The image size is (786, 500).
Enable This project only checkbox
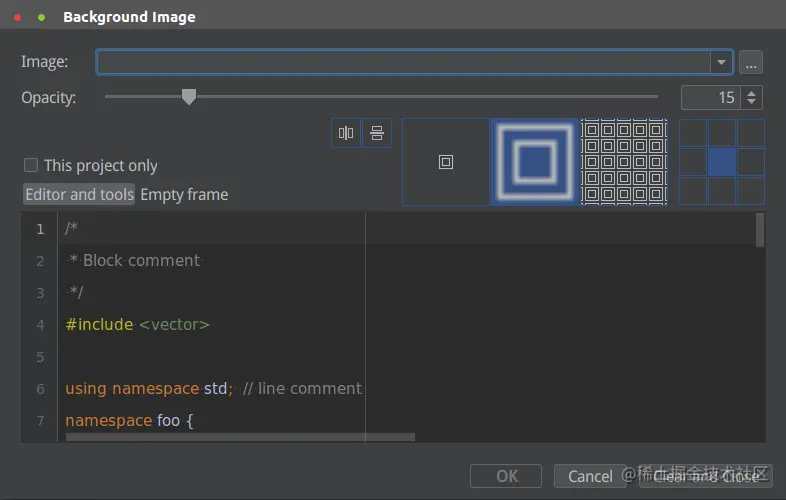coord(31,165)
